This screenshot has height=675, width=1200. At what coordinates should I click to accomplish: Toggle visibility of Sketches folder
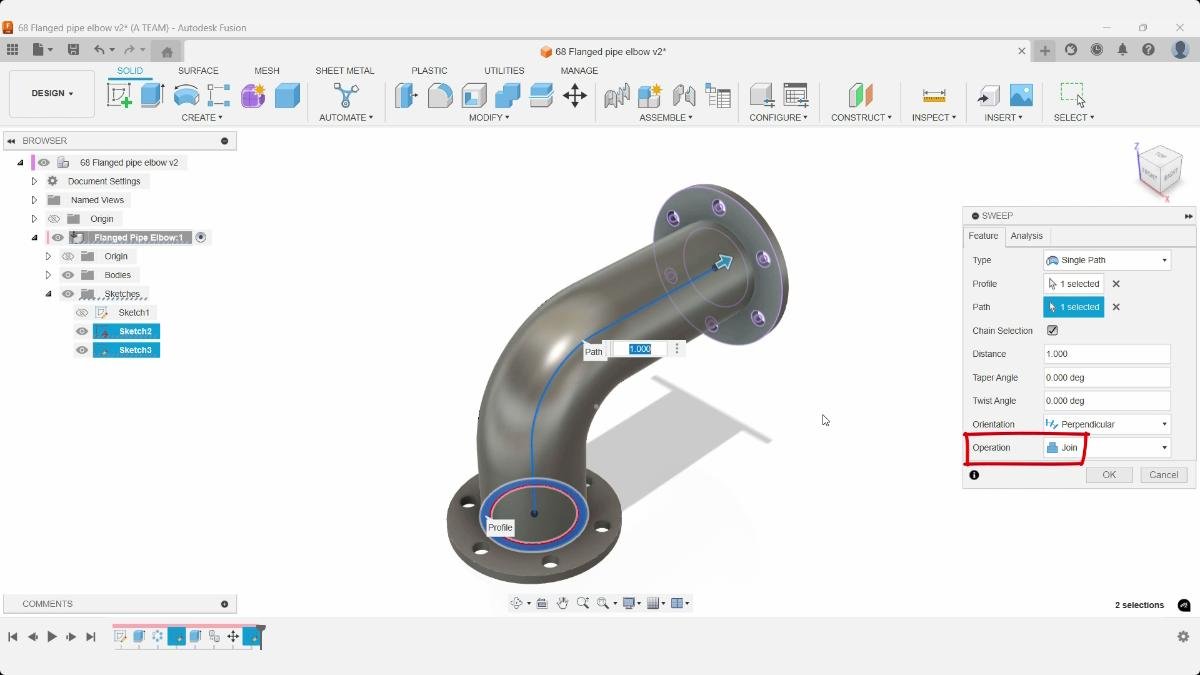68,294
